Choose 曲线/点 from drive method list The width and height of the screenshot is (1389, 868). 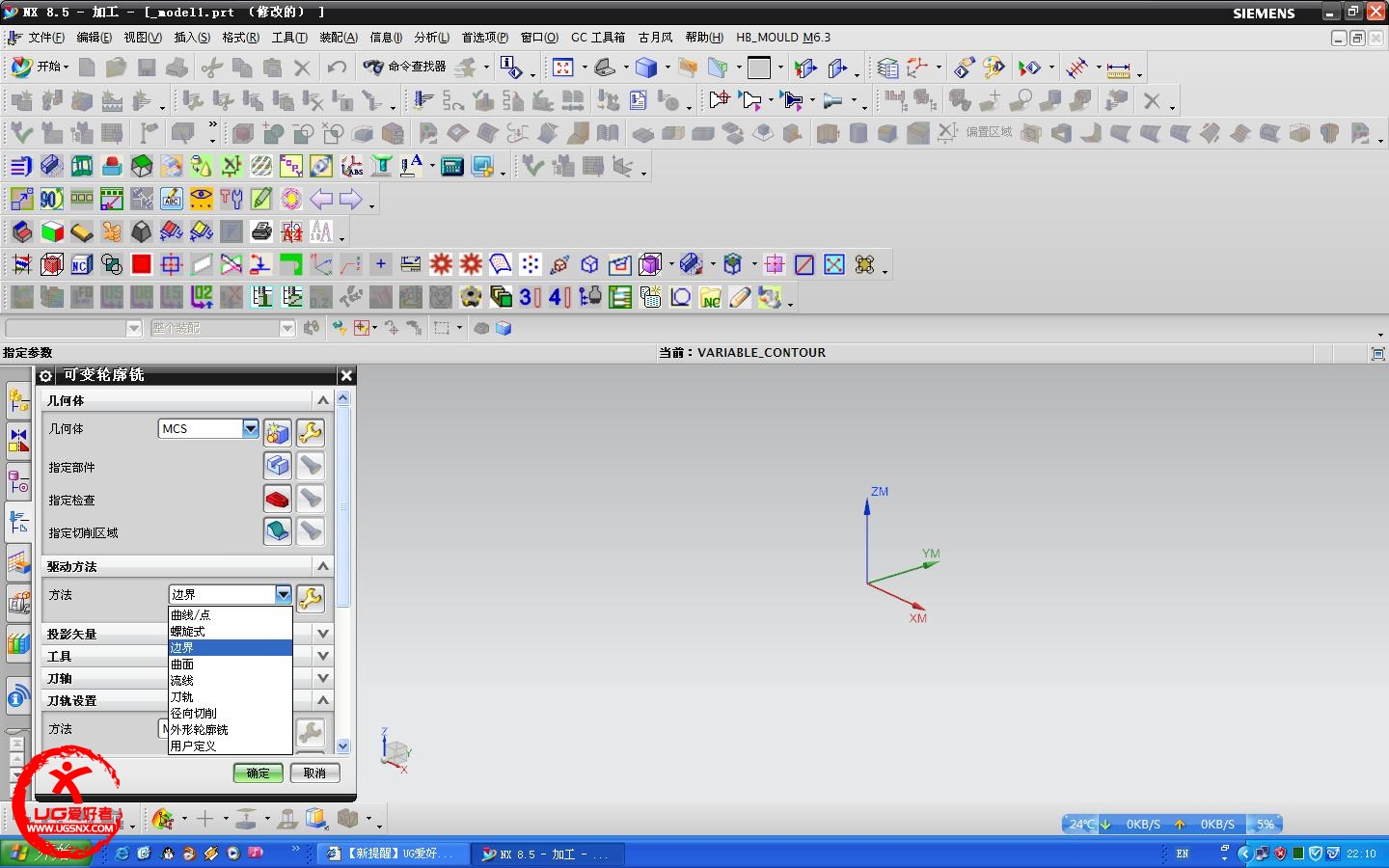pyautogui.click(x=231, y=614)
